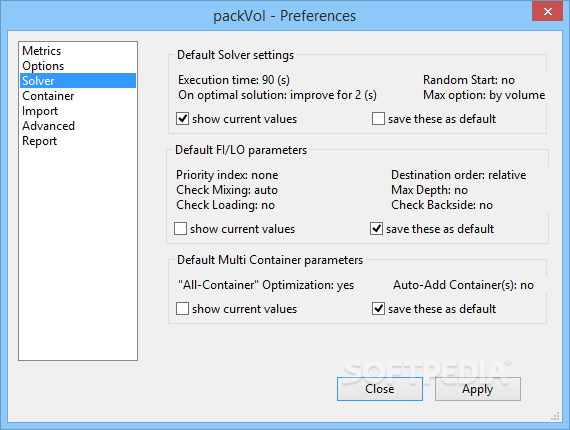Click "All-Container" Optimization: yes text
Image resolution: width=570 pixels, height=430 pixels.
(x=266, y=285)
